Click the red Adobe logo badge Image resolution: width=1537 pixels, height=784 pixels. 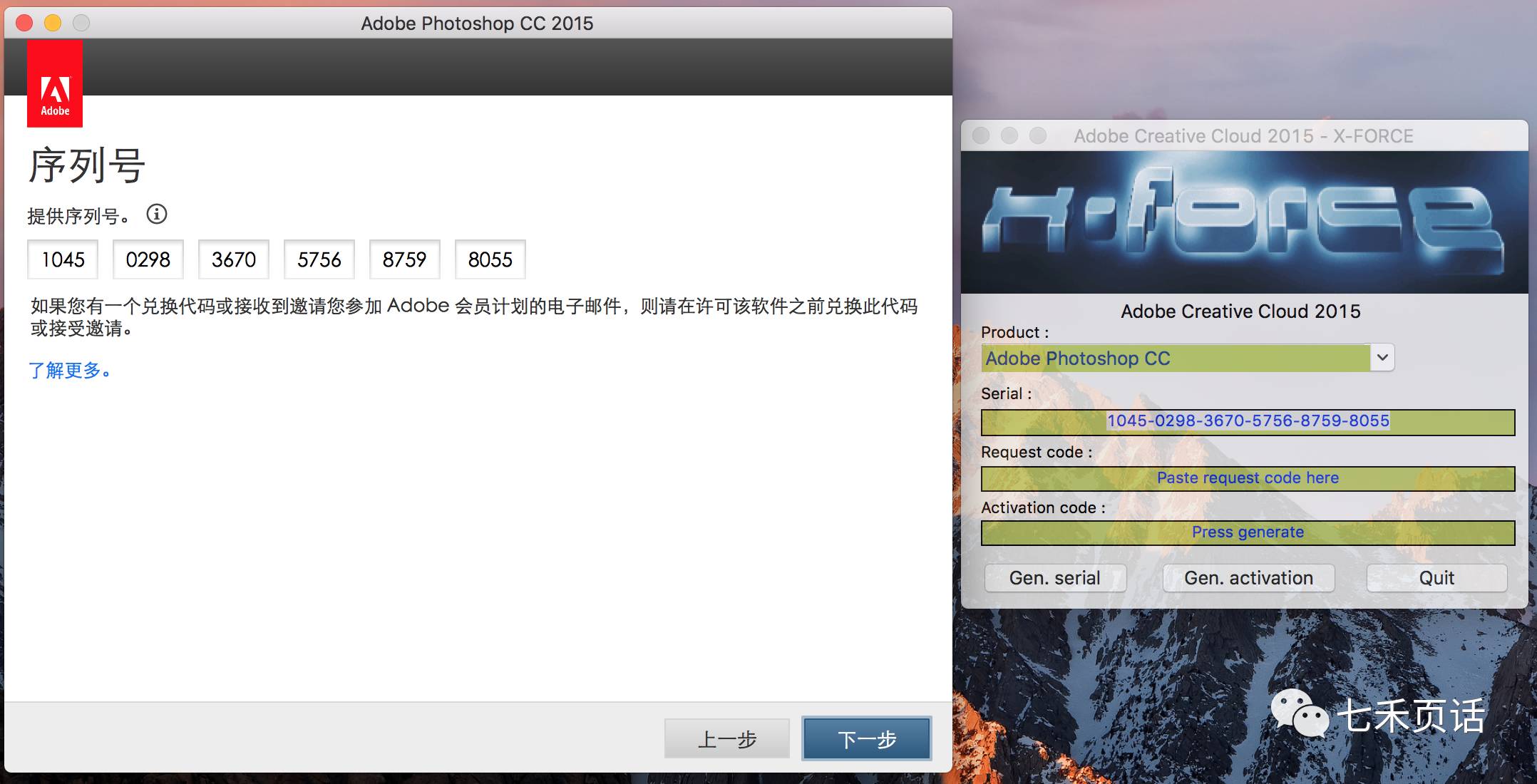55,83
